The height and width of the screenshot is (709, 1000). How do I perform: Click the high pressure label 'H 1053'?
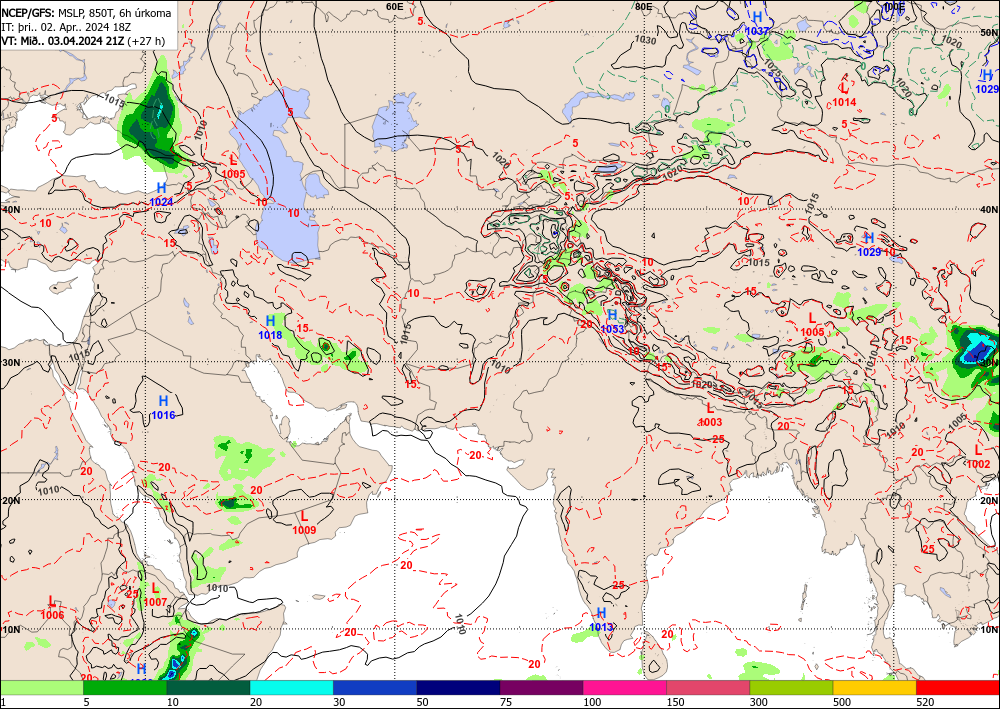[x=612, y=321]
